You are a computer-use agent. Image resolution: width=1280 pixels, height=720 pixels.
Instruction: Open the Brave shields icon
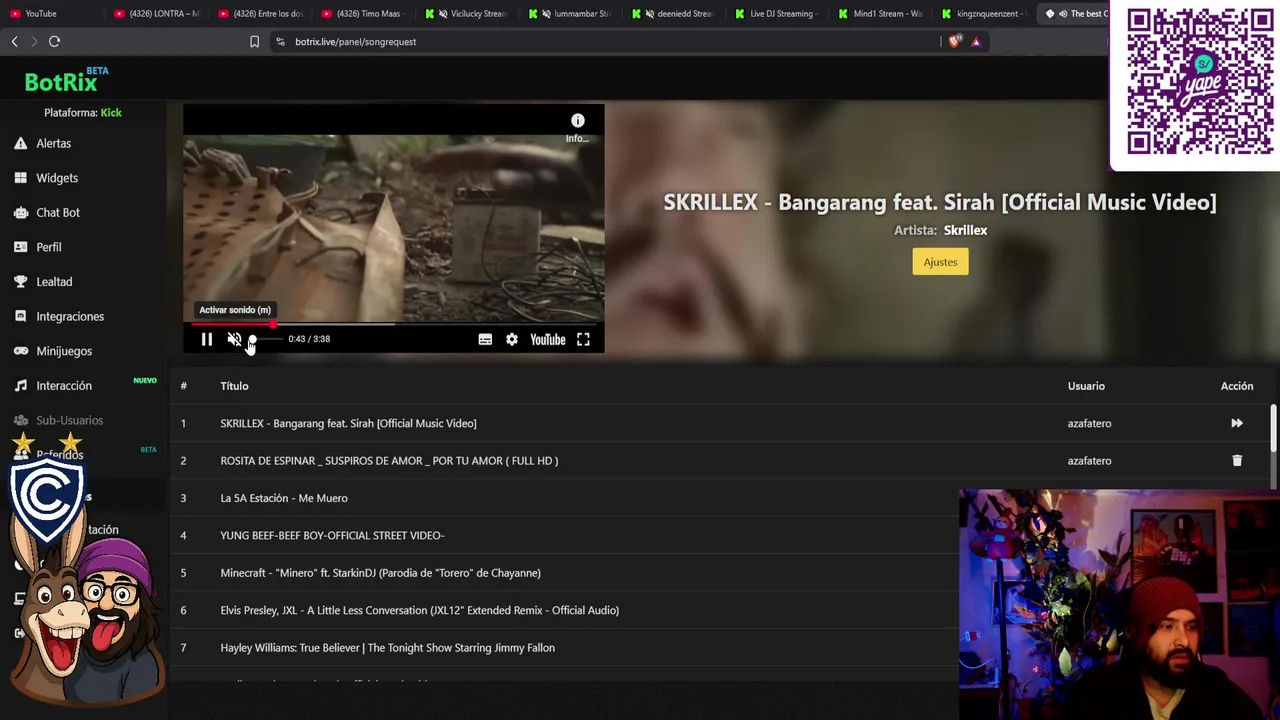tap(954, 41)
